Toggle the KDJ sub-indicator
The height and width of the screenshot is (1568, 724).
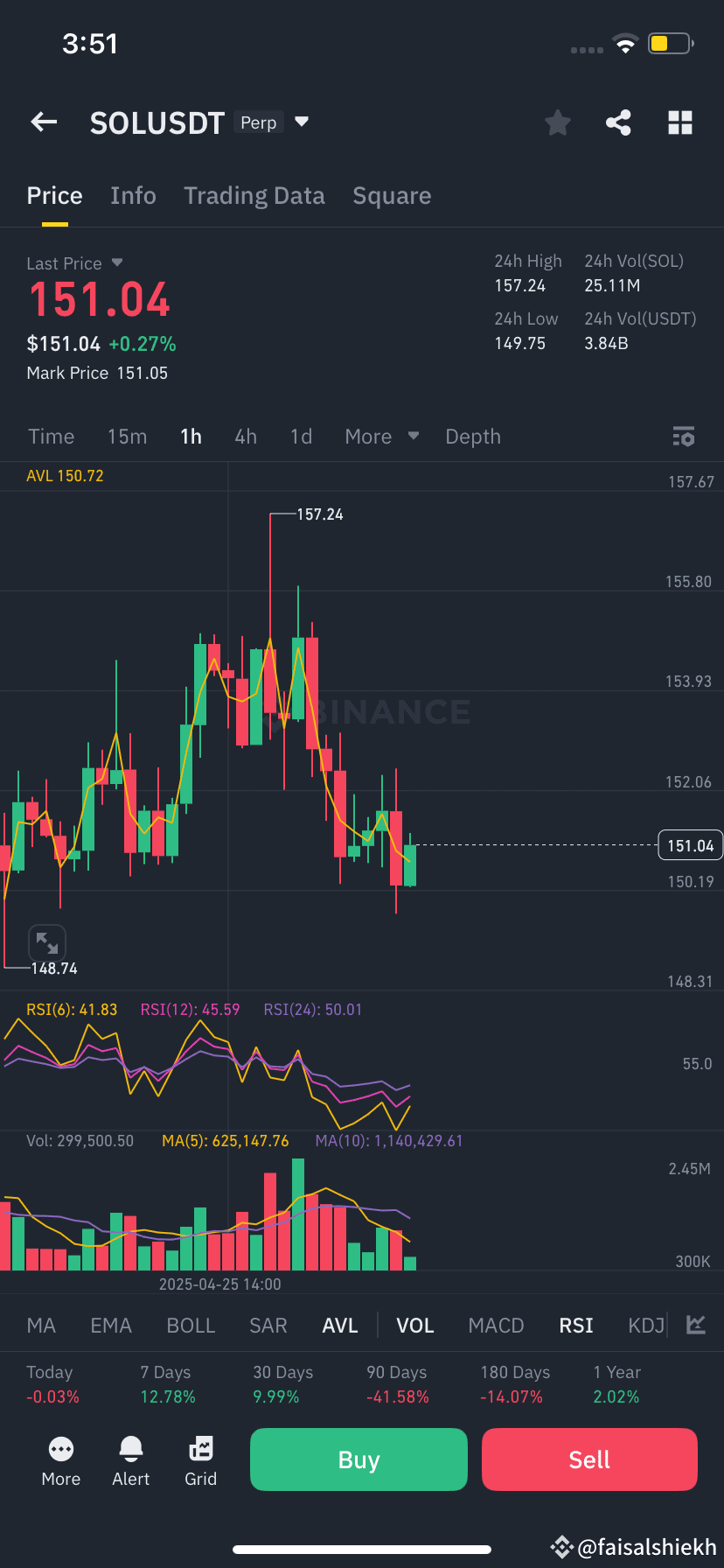[x=647, y=1326]
